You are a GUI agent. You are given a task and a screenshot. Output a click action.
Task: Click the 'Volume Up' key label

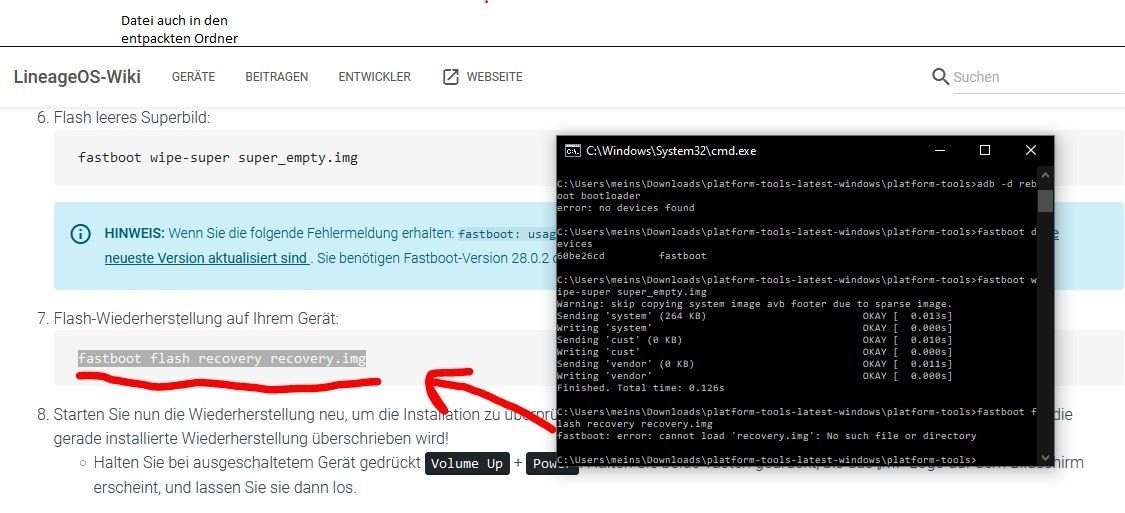pos(467,463)
